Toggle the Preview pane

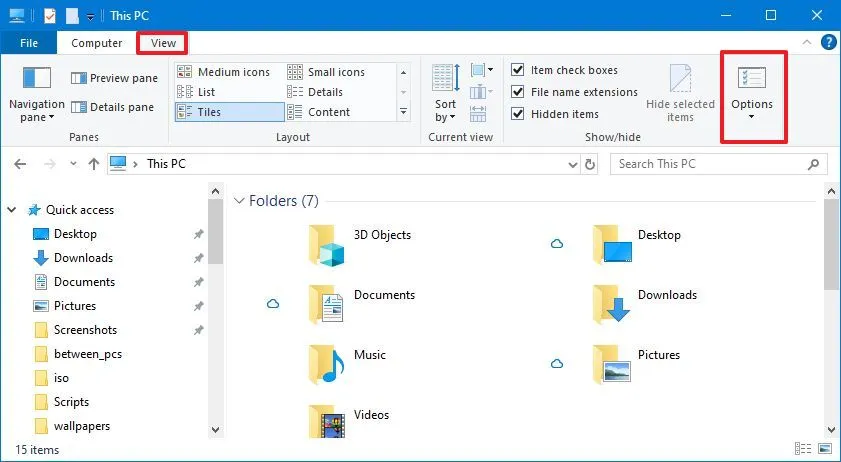pos(114,78)
